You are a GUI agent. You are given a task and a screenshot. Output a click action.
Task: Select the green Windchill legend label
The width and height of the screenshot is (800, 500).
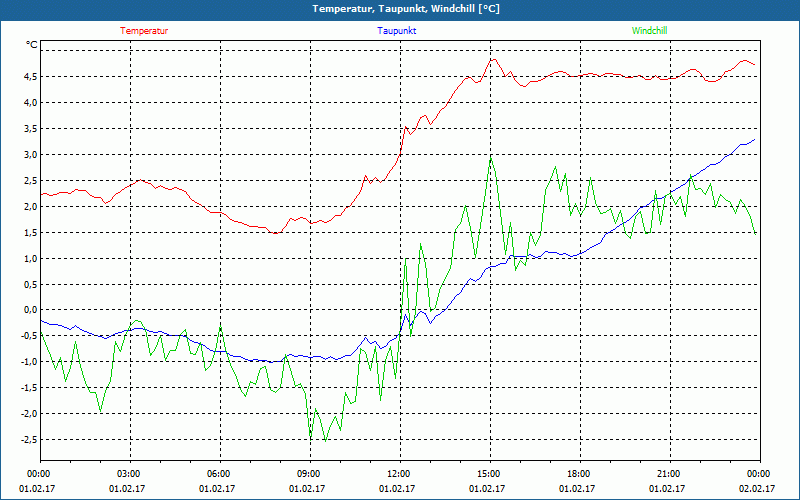pyautogui.click(x=650, y=31)
